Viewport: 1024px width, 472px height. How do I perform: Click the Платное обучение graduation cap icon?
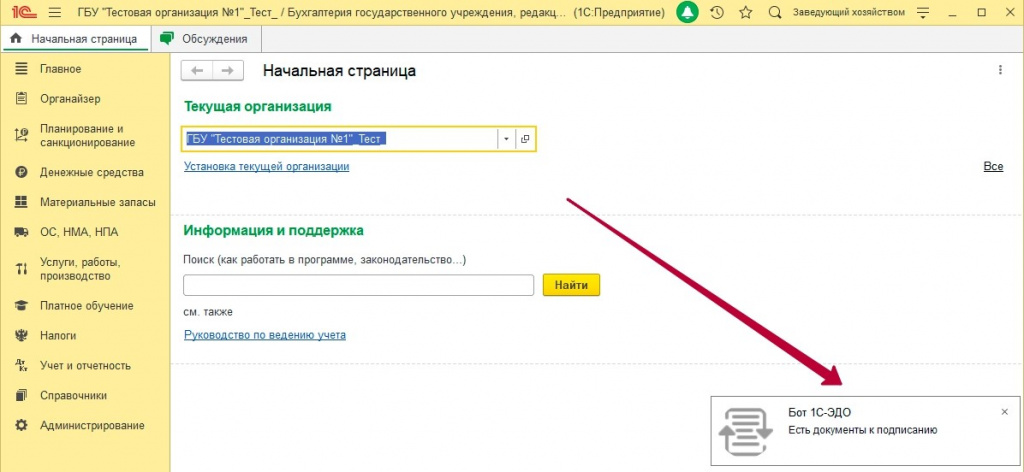tap(22, 306)
